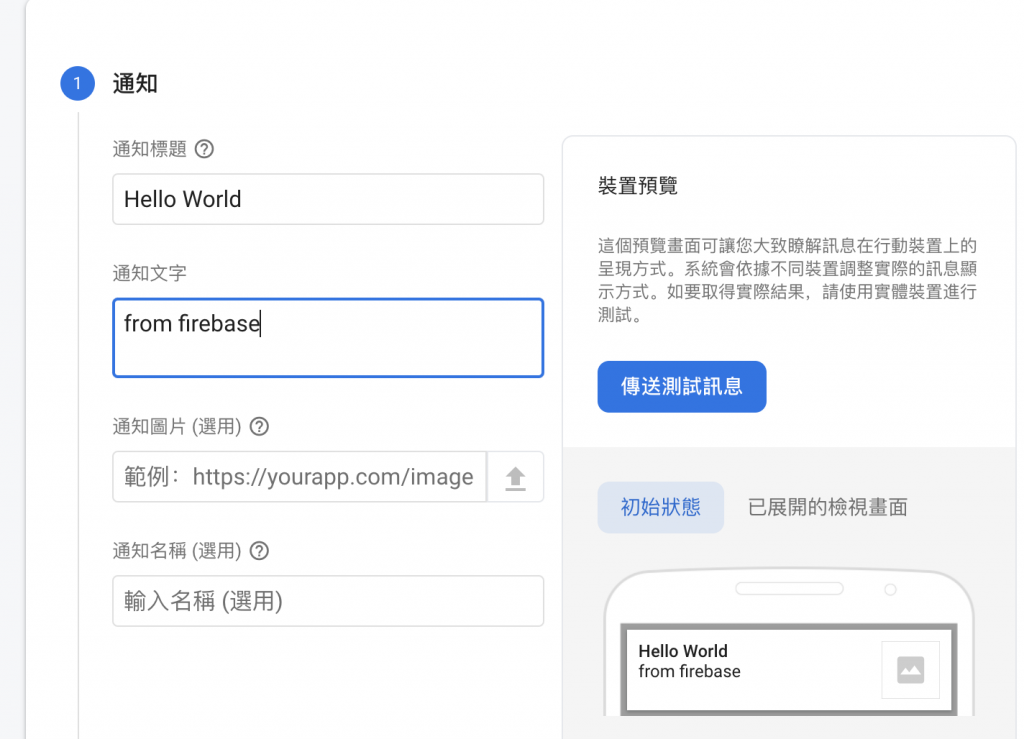Click the Hello World notification preview card
The height and width of the screenshot is (739, 1024).
(x=788, y=669)
